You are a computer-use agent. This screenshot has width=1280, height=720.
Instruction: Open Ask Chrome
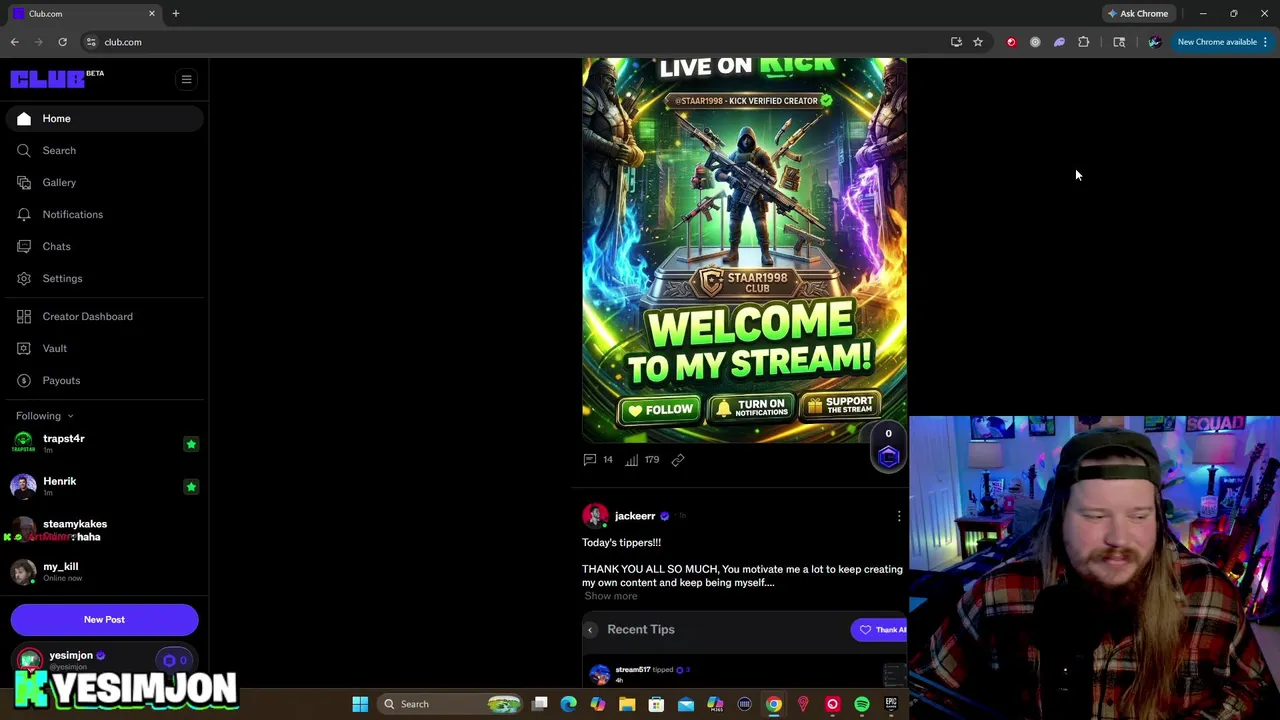(x=1137, y=14)
